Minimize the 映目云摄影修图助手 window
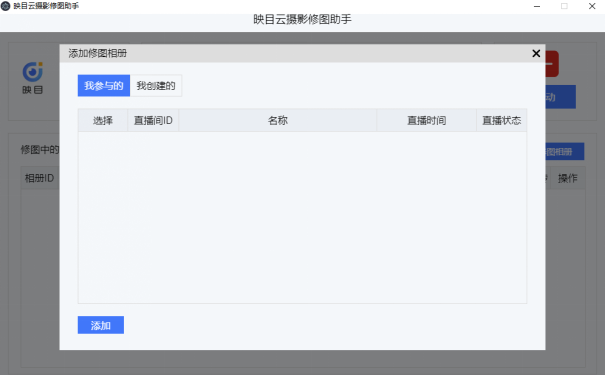 [537, 6]
